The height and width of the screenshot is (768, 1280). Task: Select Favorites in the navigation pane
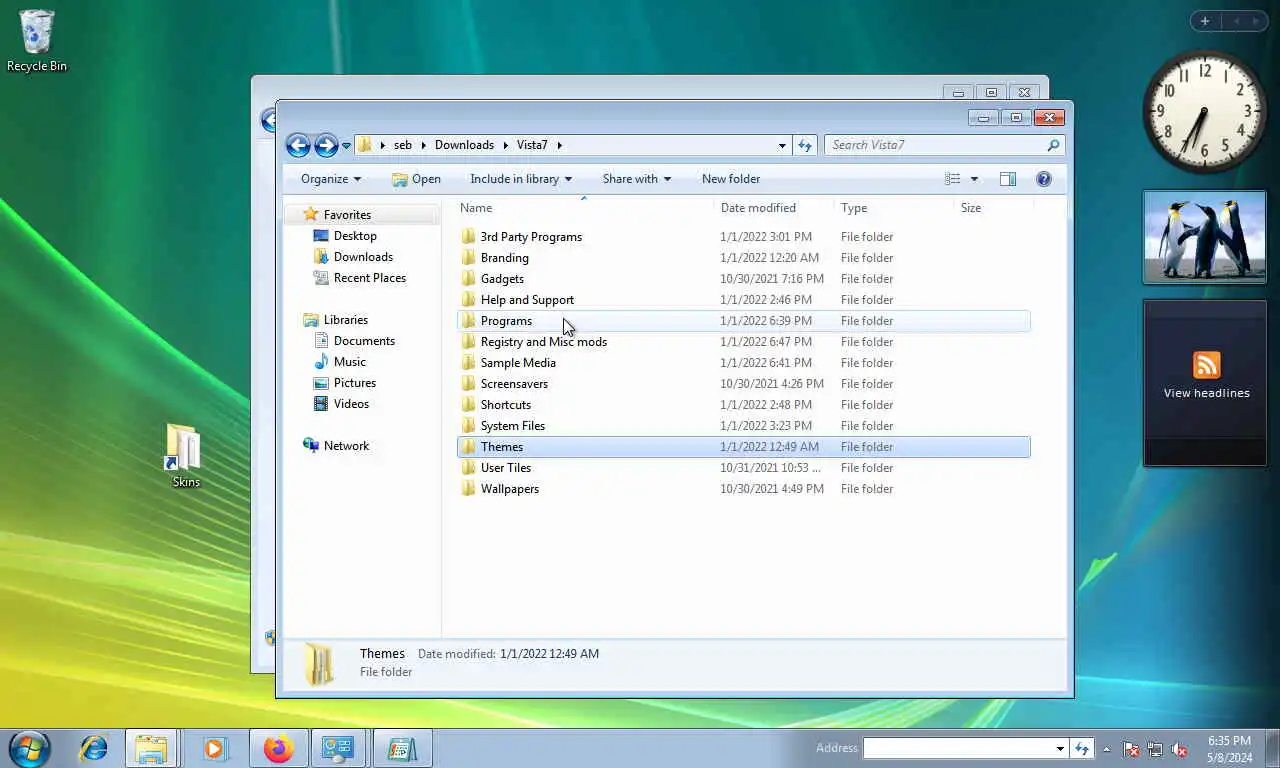tap(347, 215)
